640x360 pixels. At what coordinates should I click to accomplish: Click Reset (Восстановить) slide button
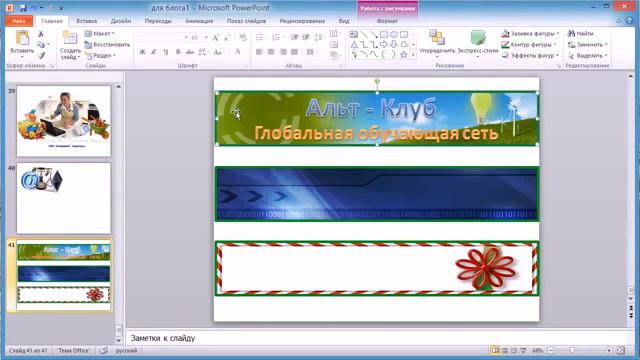tap(107, 44)
